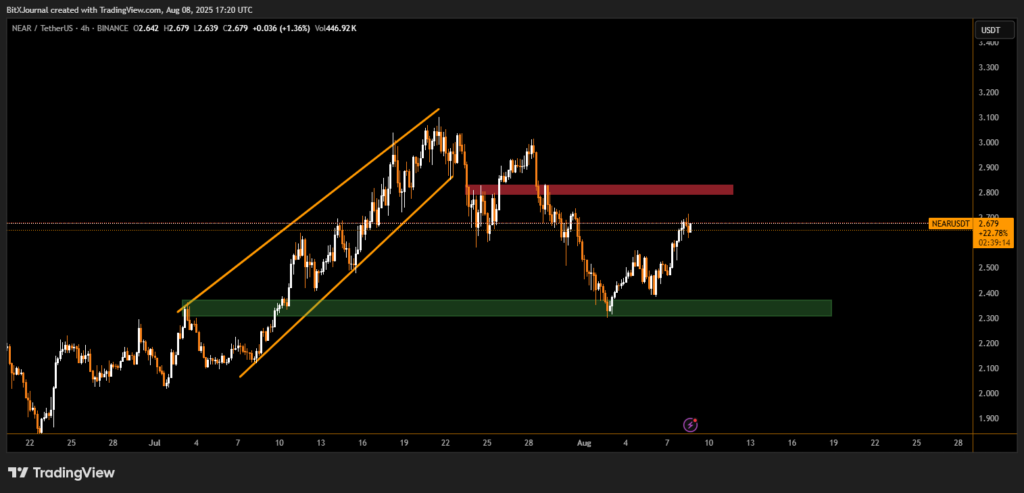
Task: Select the lower orange channel trendline
Action: (x=345, y=273)
